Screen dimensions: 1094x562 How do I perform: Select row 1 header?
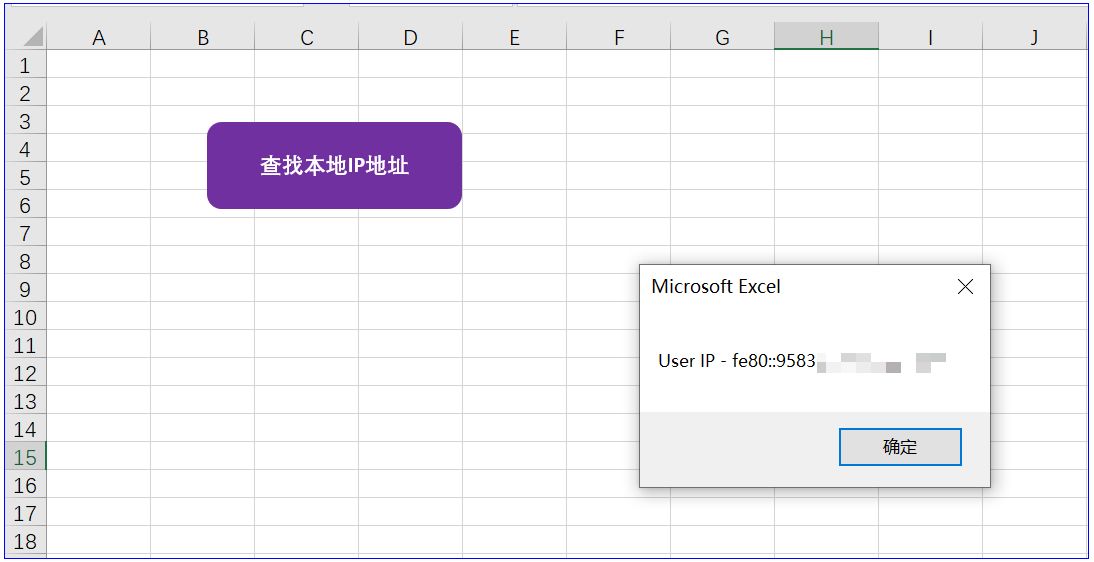tap(26, 64)
